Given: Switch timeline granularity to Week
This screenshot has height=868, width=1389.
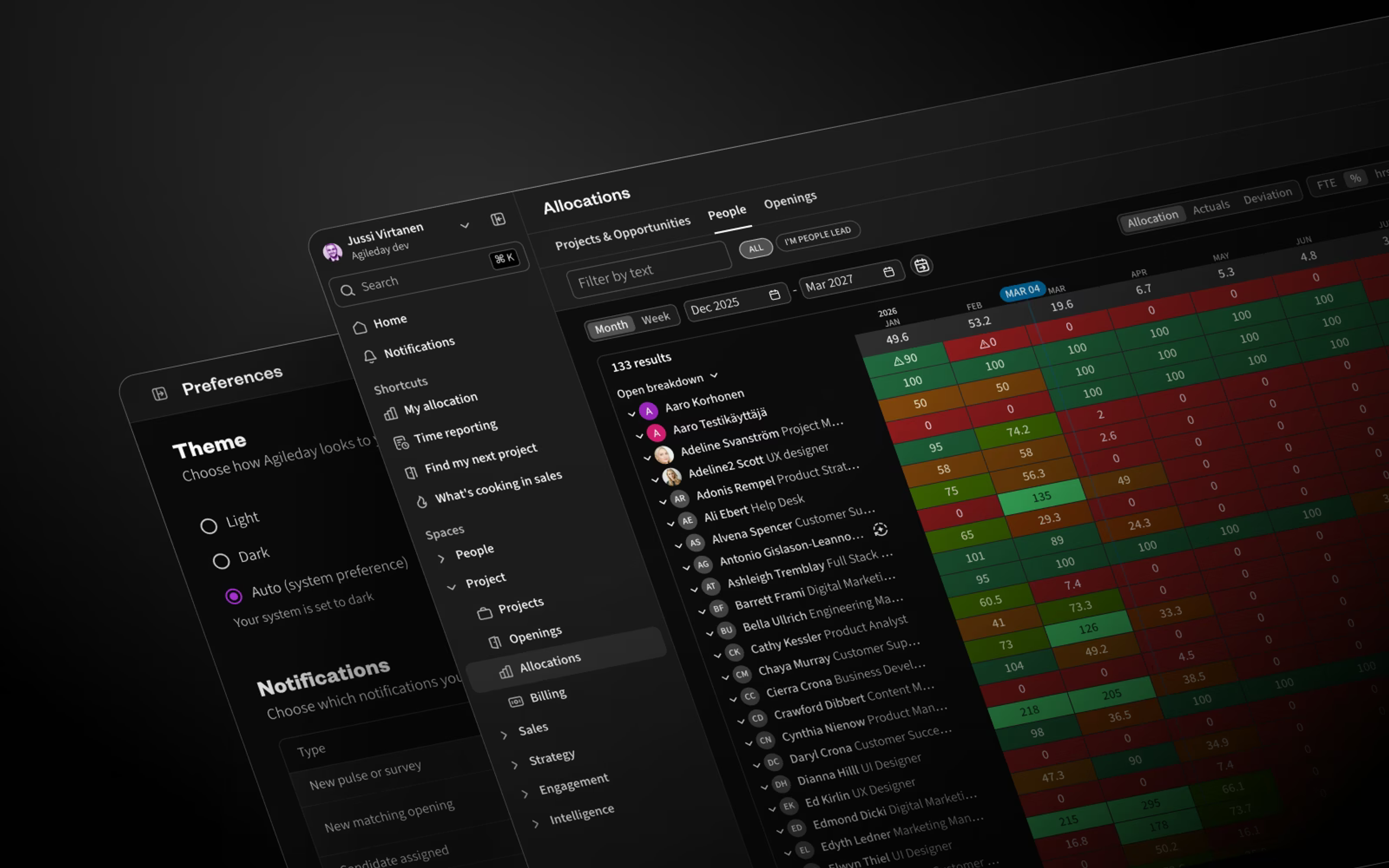Looking at the screenshot, I should [655, 318].
